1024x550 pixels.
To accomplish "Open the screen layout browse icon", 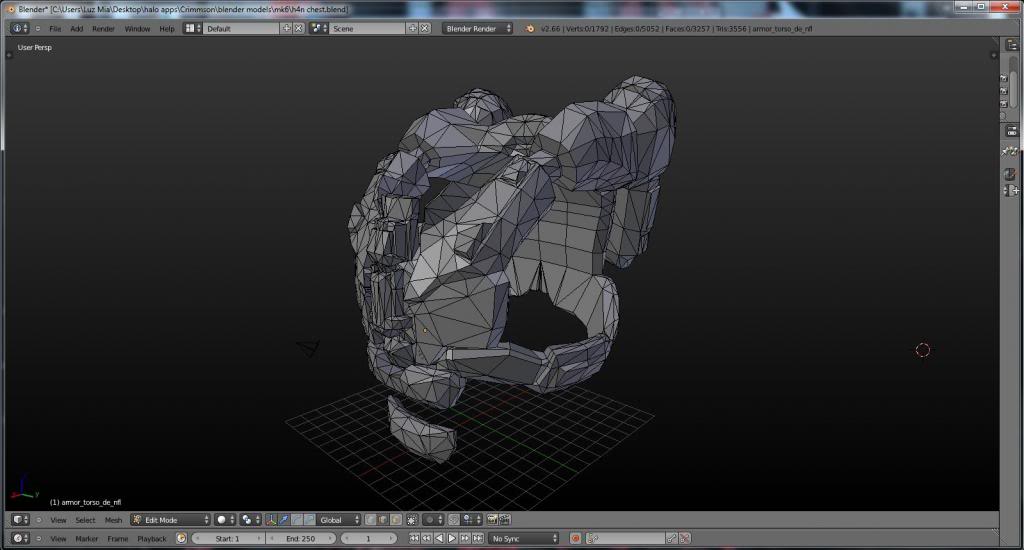I will (192, 29).
